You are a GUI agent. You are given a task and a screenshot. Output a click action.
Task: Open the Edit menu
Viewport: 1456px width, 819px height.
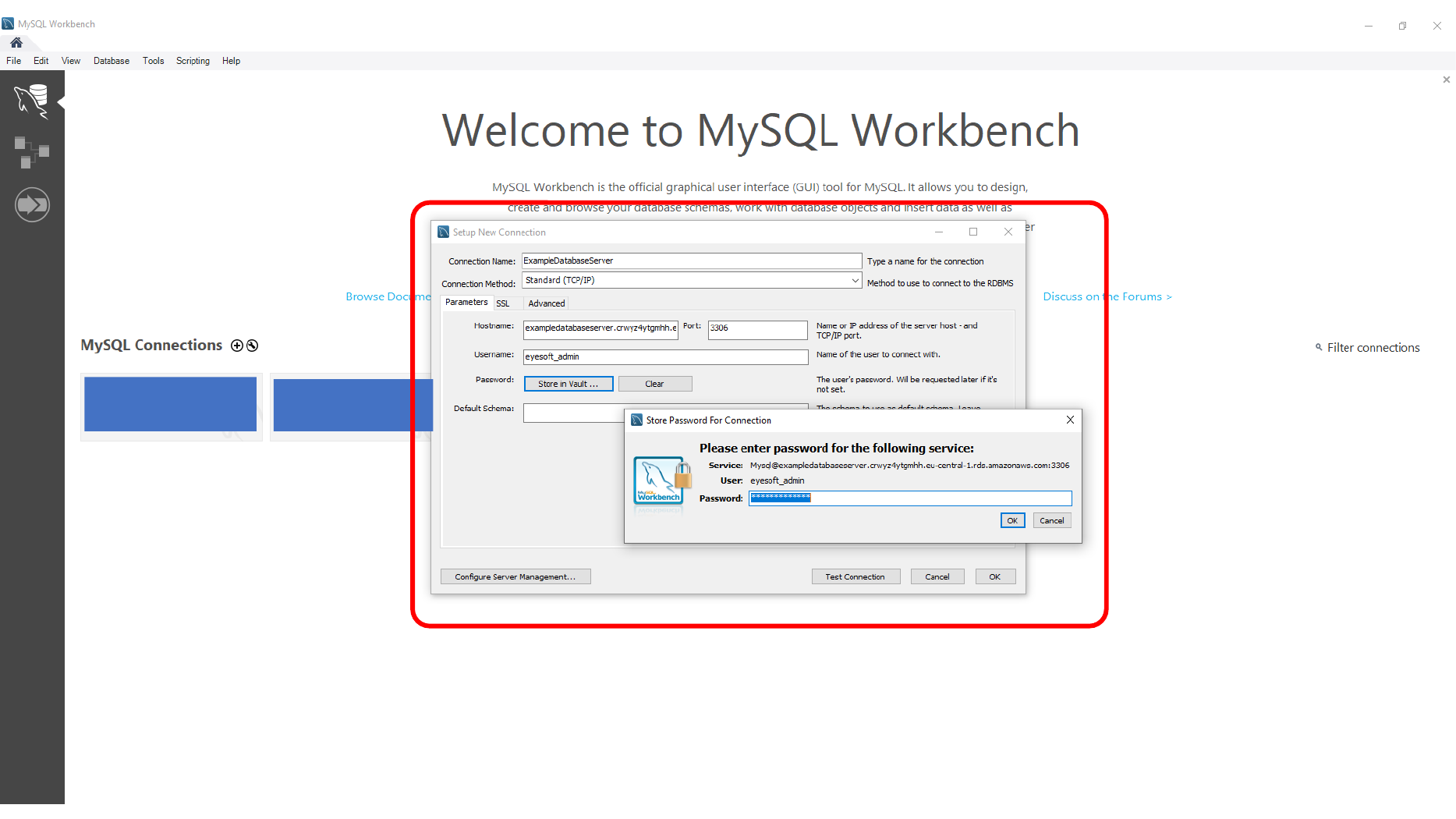coord(41,61)
